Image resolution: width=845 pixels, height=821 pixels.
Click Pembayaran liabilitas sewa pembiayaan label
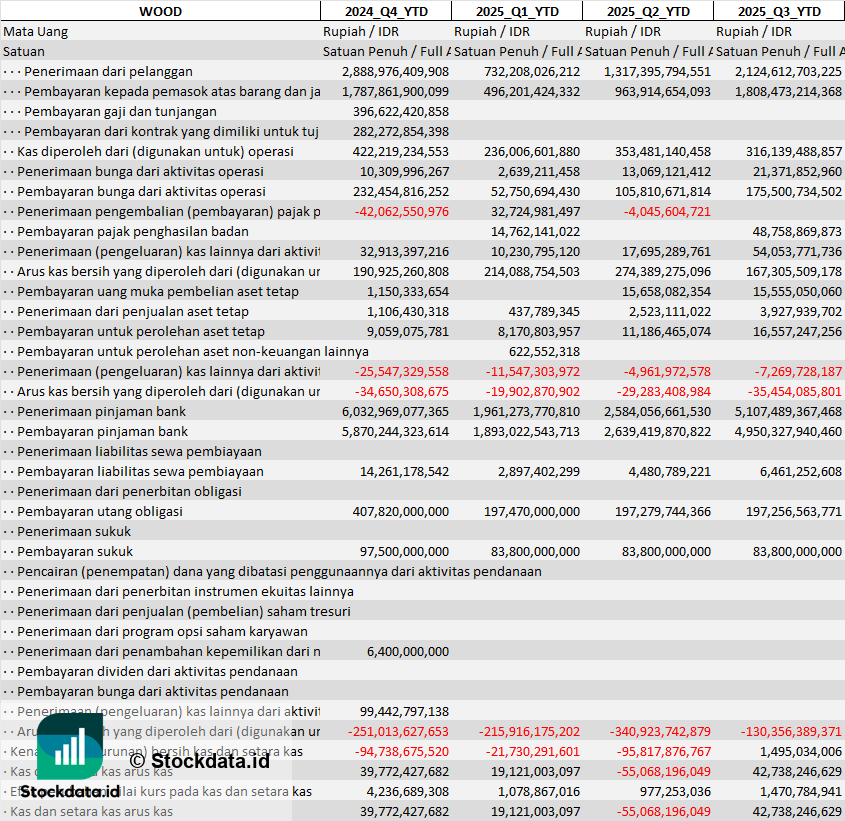coord(140,471)
